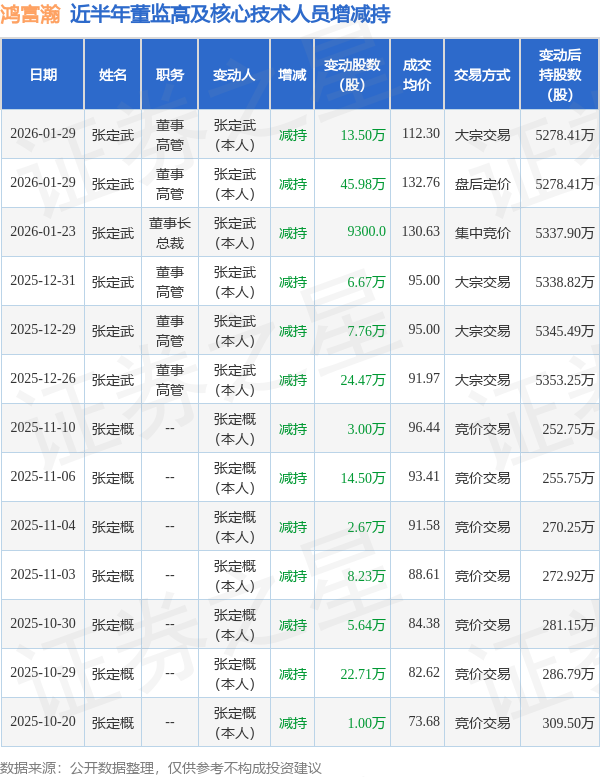
Task: Click holdings value 5353.25万
Action: point(564,380)
